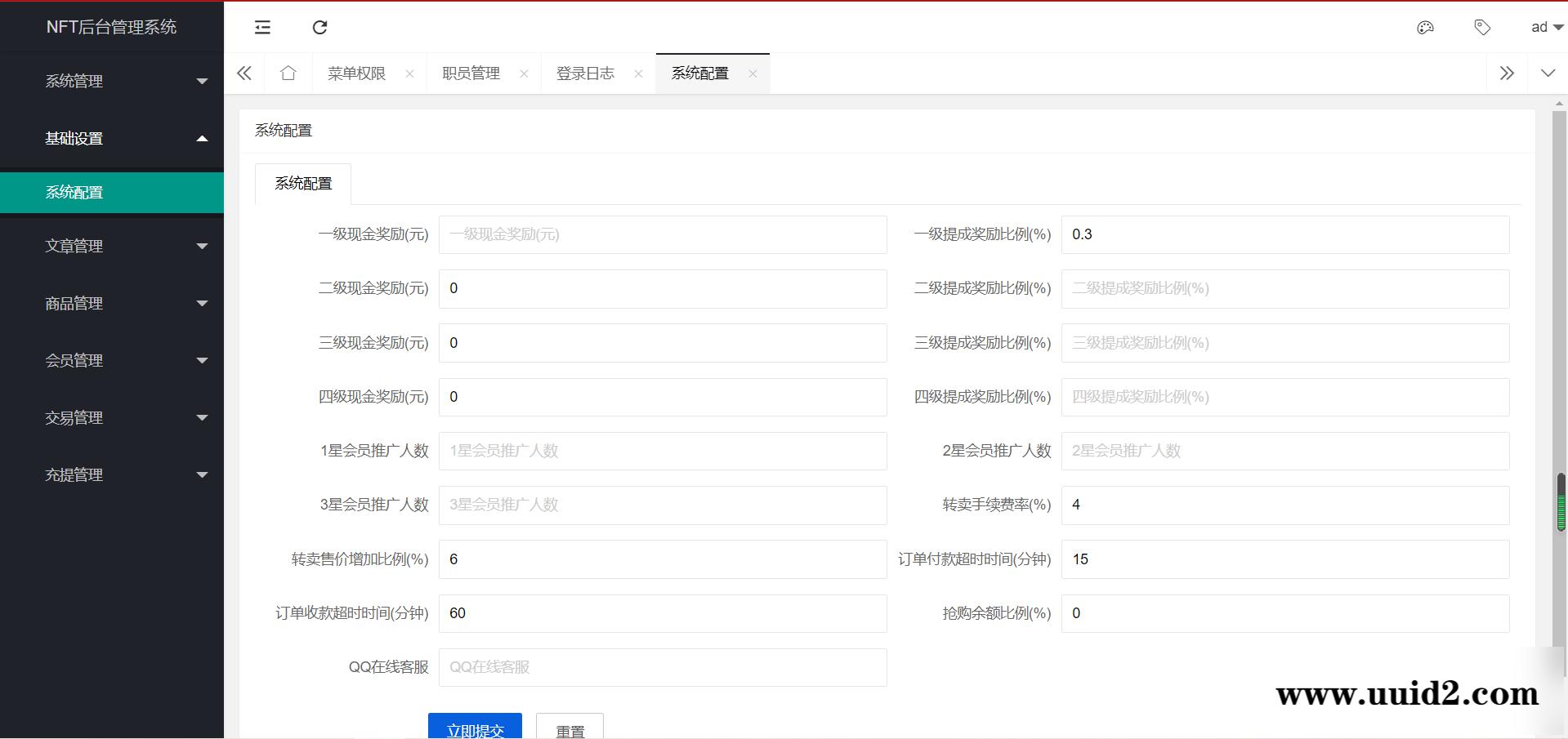Click the page vertical scrollbar thumb
Viewport: 1568px width, 739px height.
point(1561,502)
